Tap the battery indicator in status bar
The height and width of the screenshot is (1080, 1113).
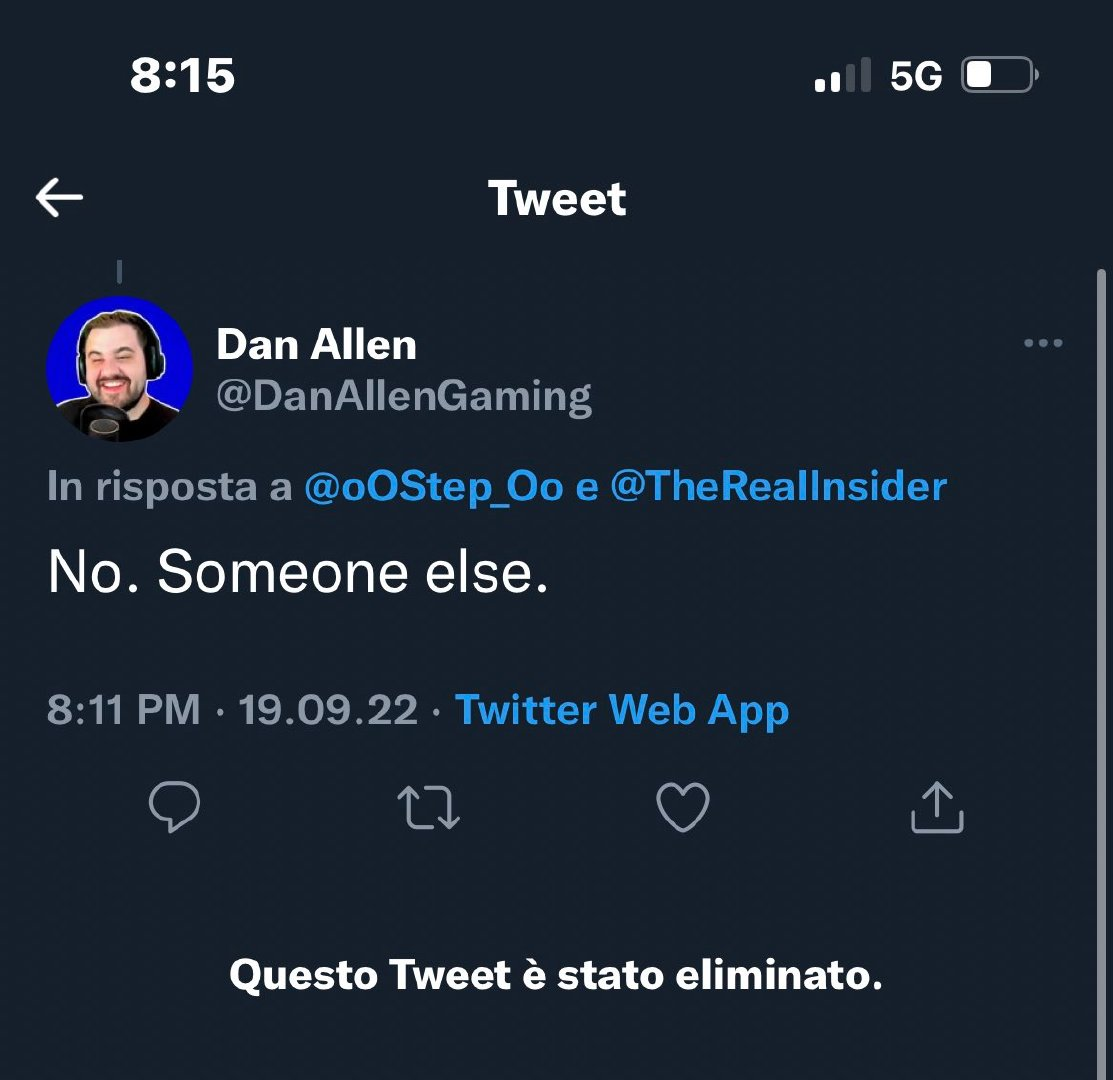[999, 76]
